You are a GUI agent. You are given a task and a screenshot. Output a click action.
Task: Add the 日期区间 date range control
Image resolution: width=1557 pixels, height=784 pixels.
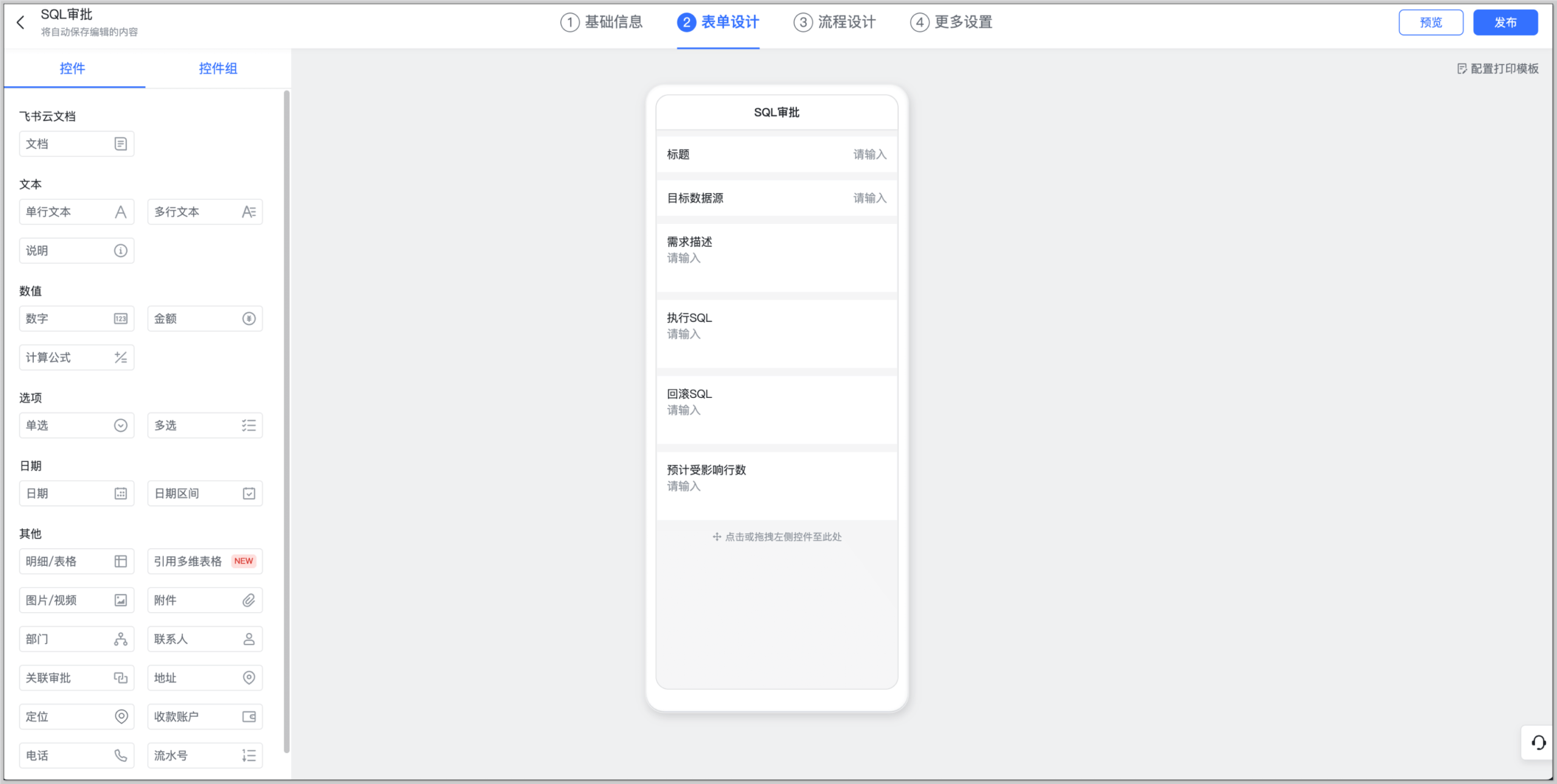coord(204,494)
